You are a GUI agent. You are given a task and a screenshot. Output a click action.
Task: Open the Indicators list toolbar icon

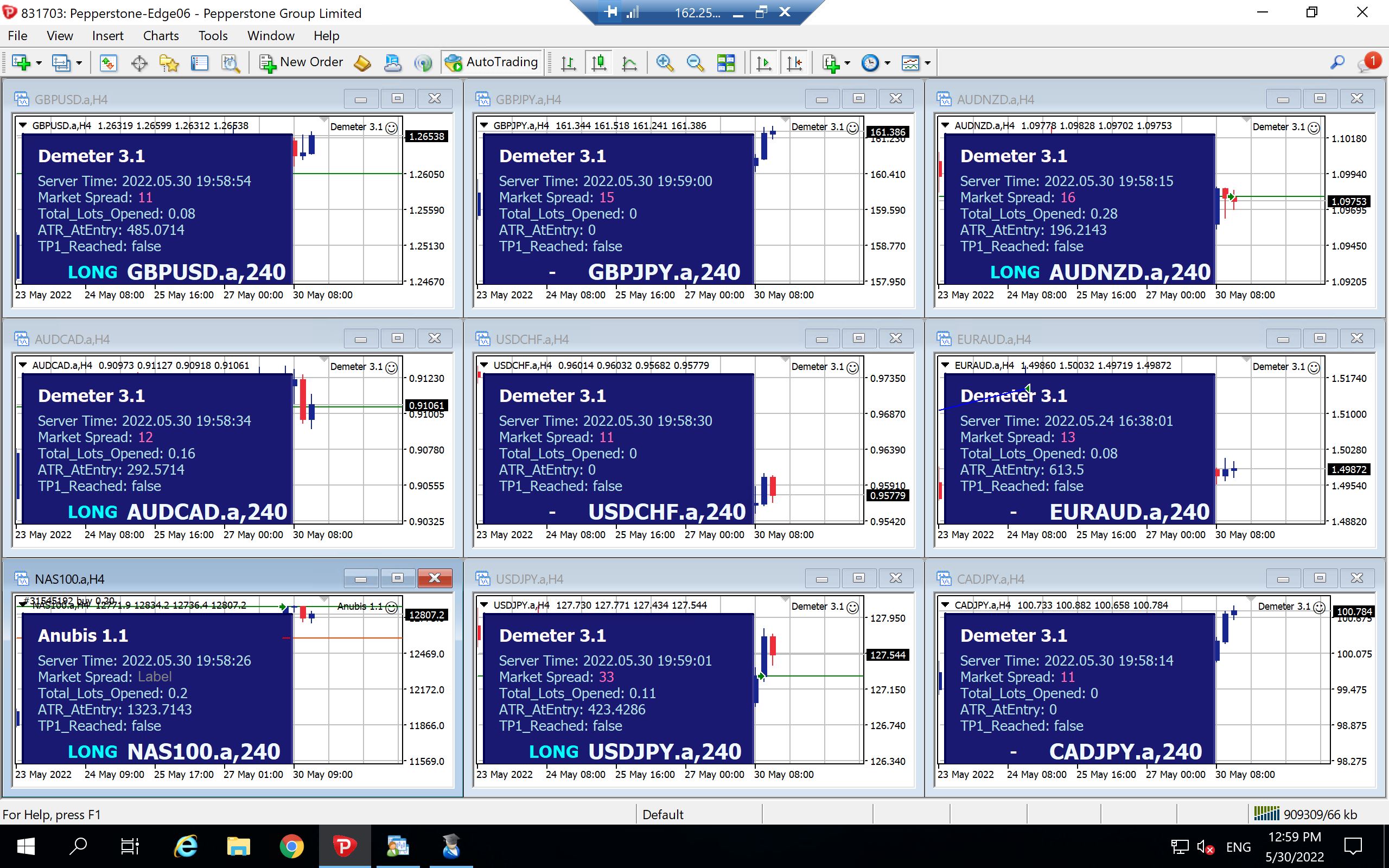click(831, 62)
